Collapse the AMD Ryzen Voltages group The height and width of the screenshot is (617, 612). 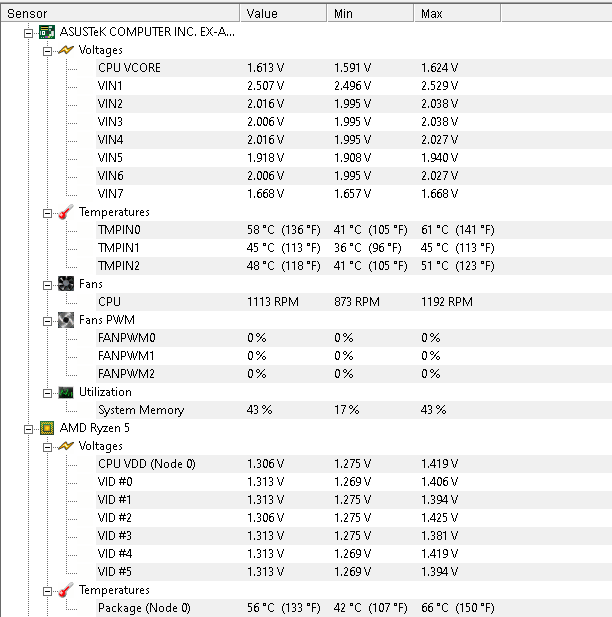47,447
